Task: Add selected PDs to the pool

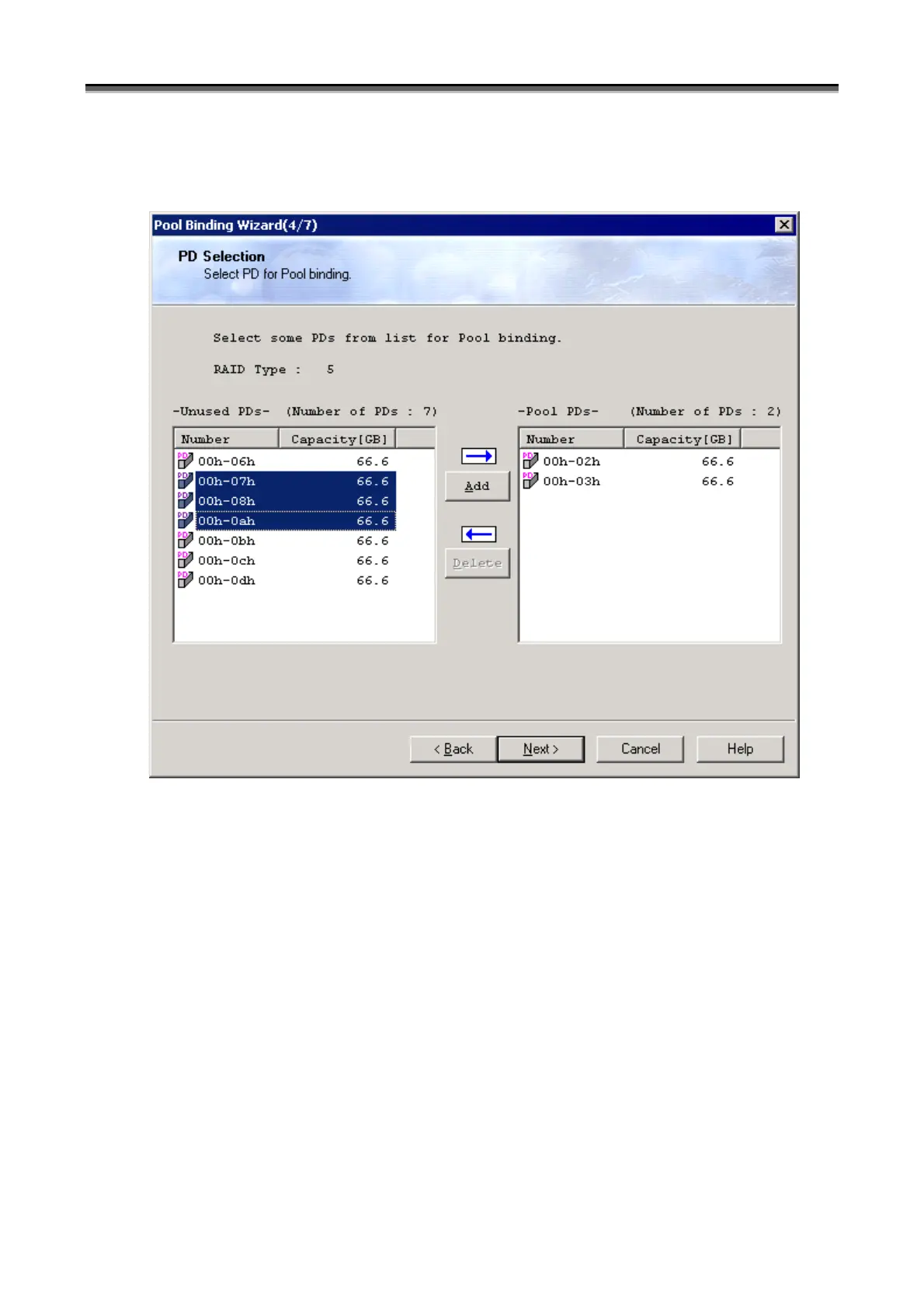Action: [x=477, y=486]
